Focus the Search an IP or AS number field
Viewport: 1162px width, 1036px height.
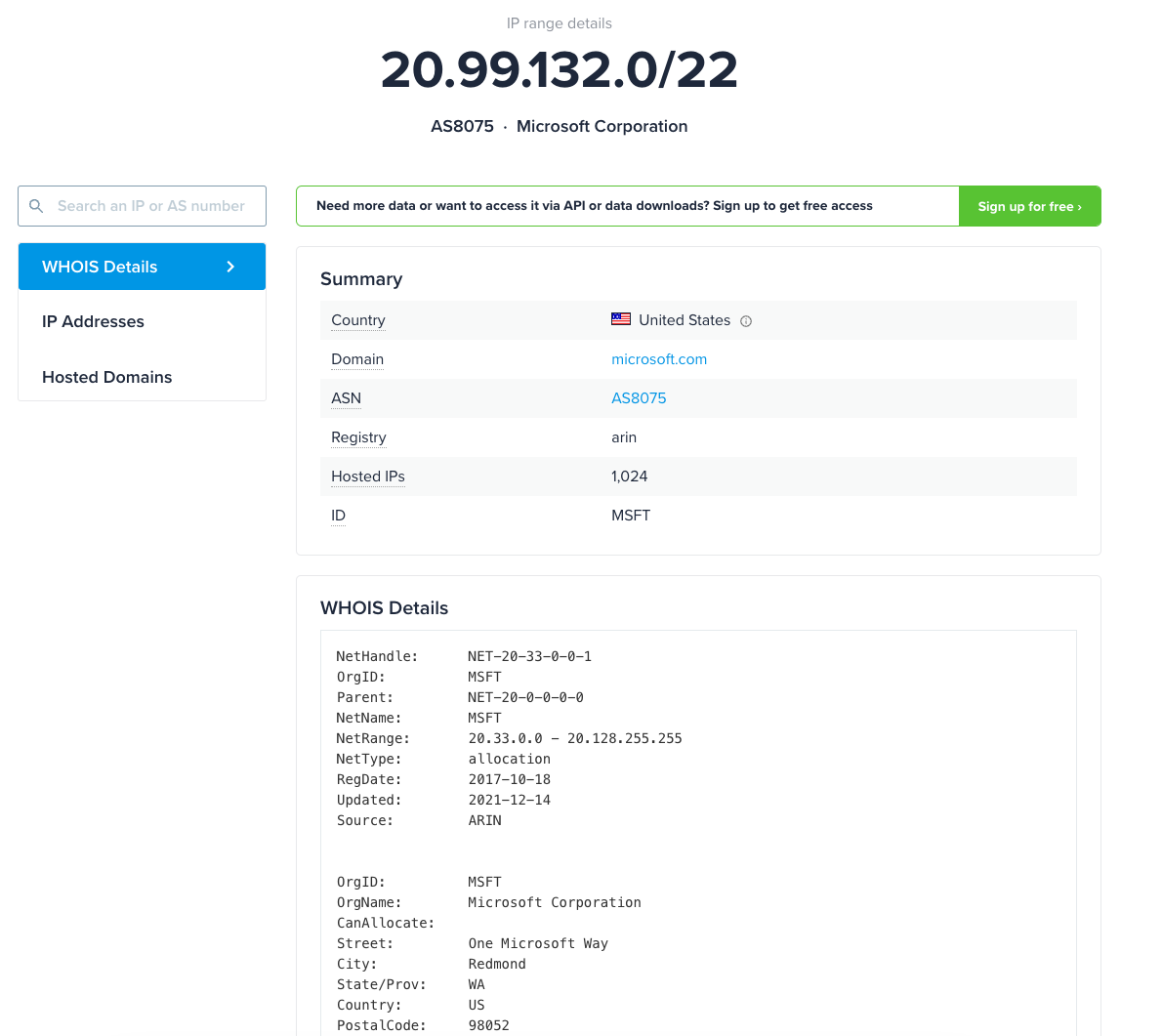(143, 206)
